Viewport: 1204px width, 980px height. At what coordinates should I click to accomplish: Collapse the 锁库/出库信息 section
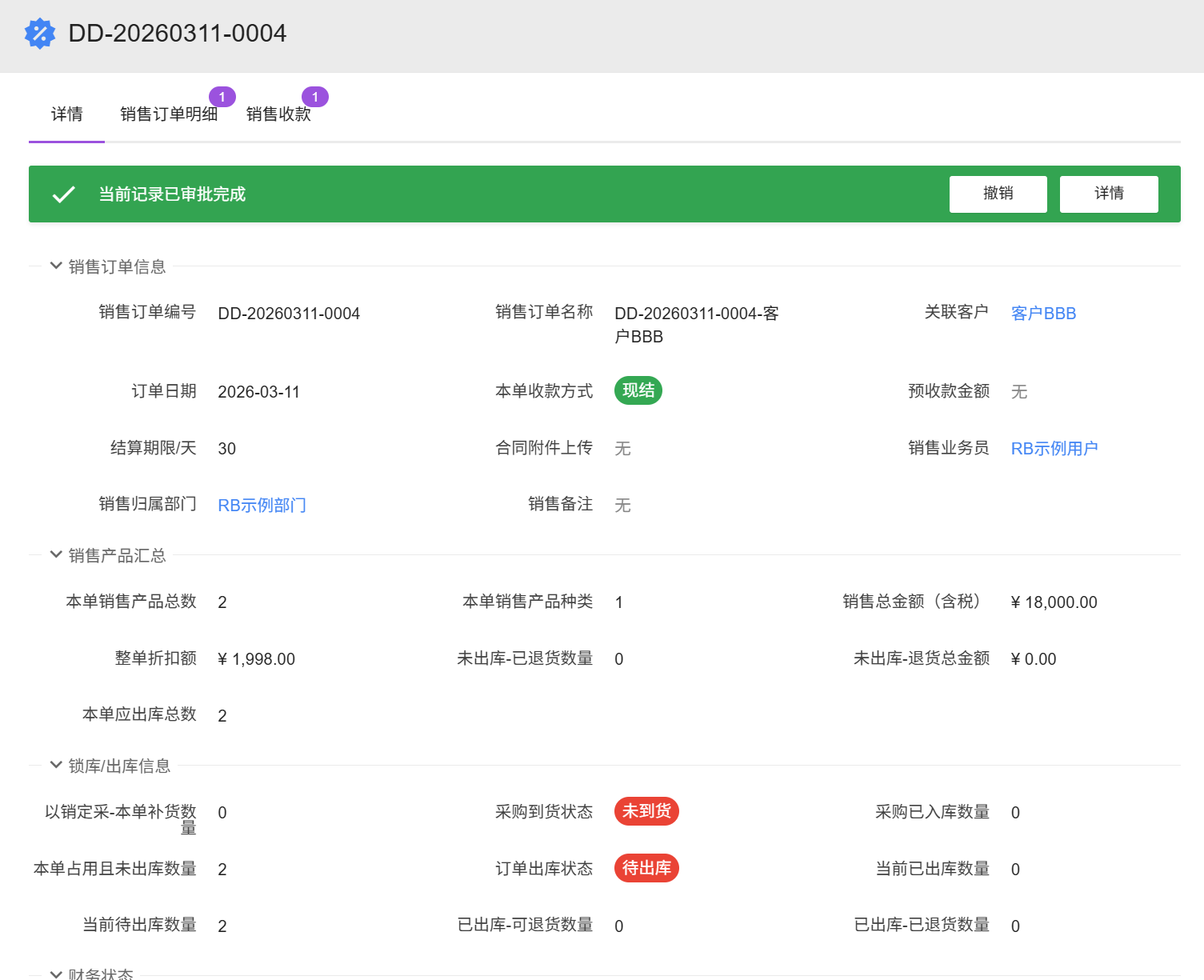(56, 765)
